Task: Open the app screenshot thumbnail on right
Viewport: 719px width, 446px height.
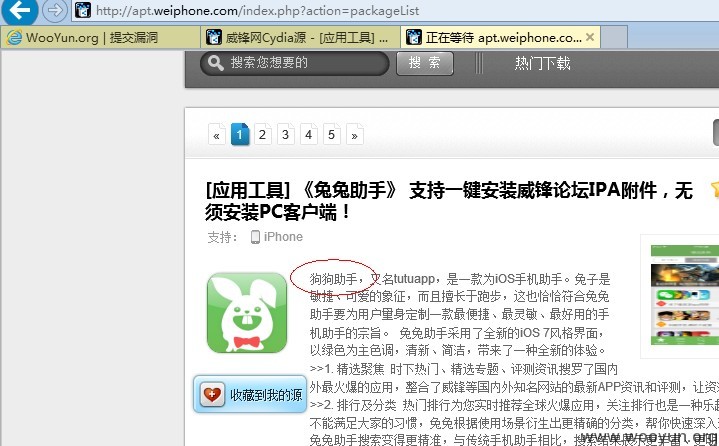Action: [683, 296]
